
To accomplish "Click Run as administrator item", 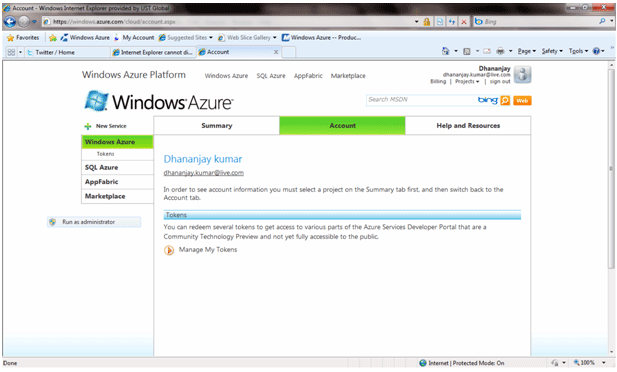I will 94,222.
